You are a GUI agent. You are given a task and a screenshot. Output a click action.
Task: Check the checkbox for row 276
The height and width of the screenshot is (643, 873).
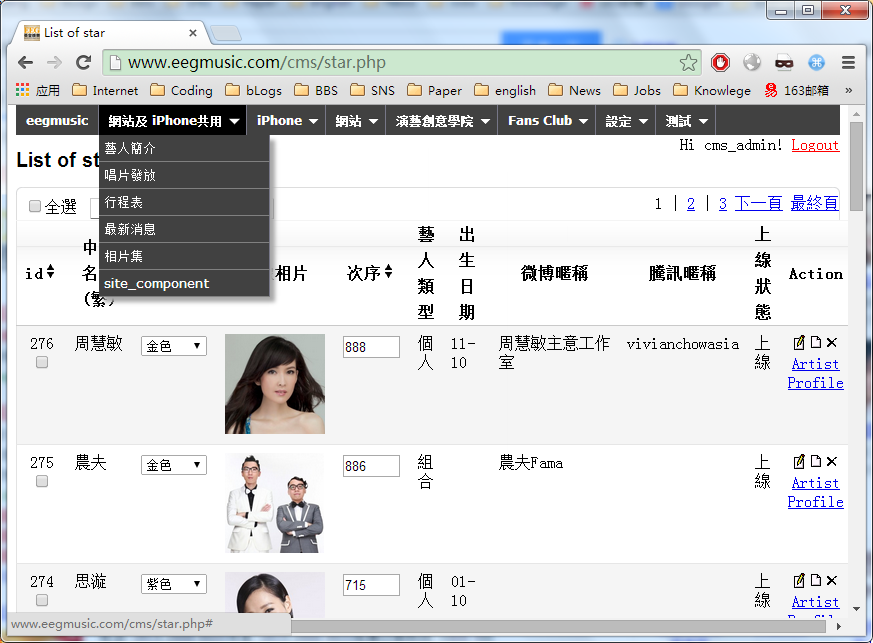42,362
